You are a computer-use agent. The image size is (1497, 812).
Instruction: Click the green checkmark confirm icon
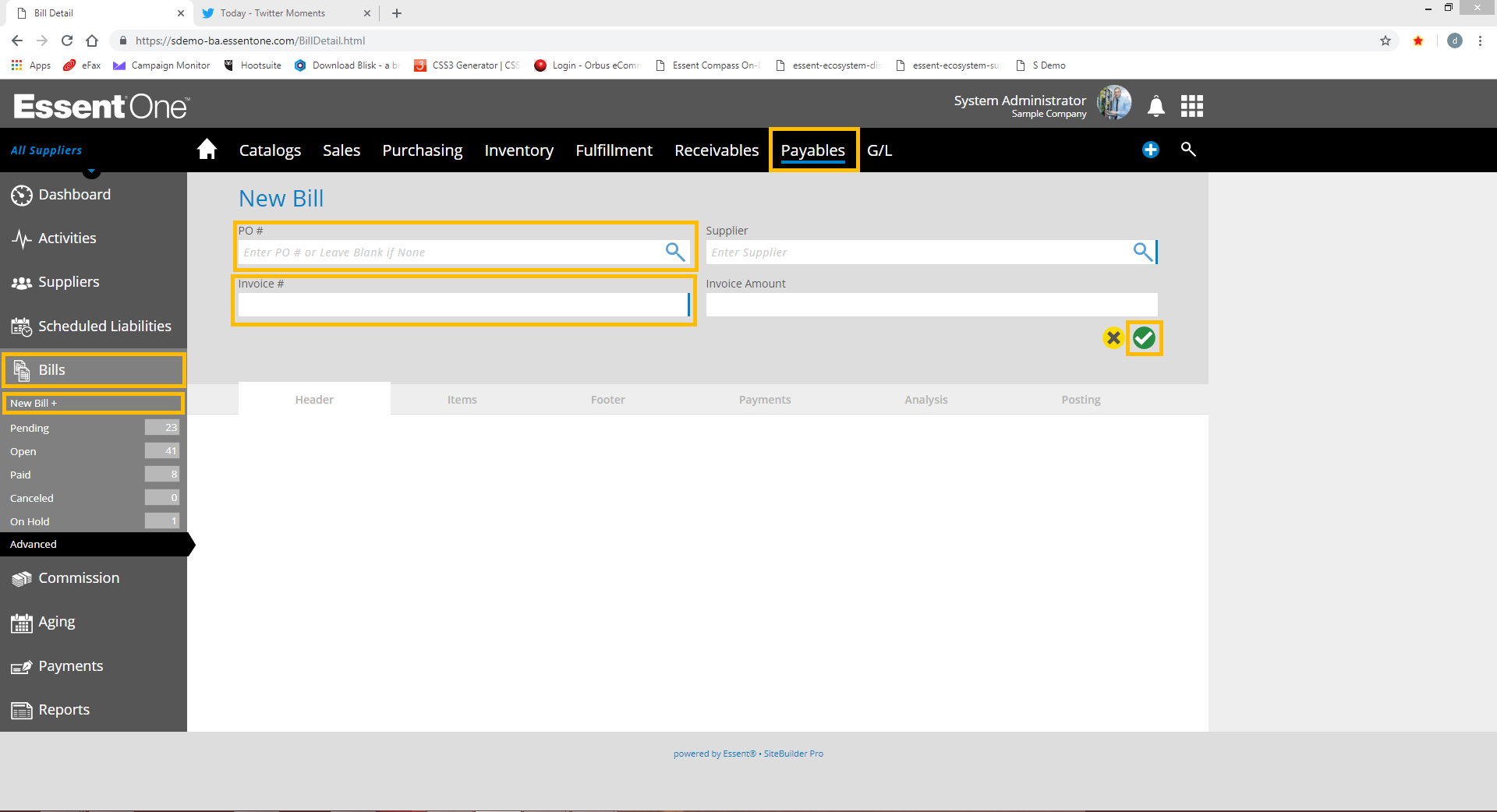coord(1144,338)
